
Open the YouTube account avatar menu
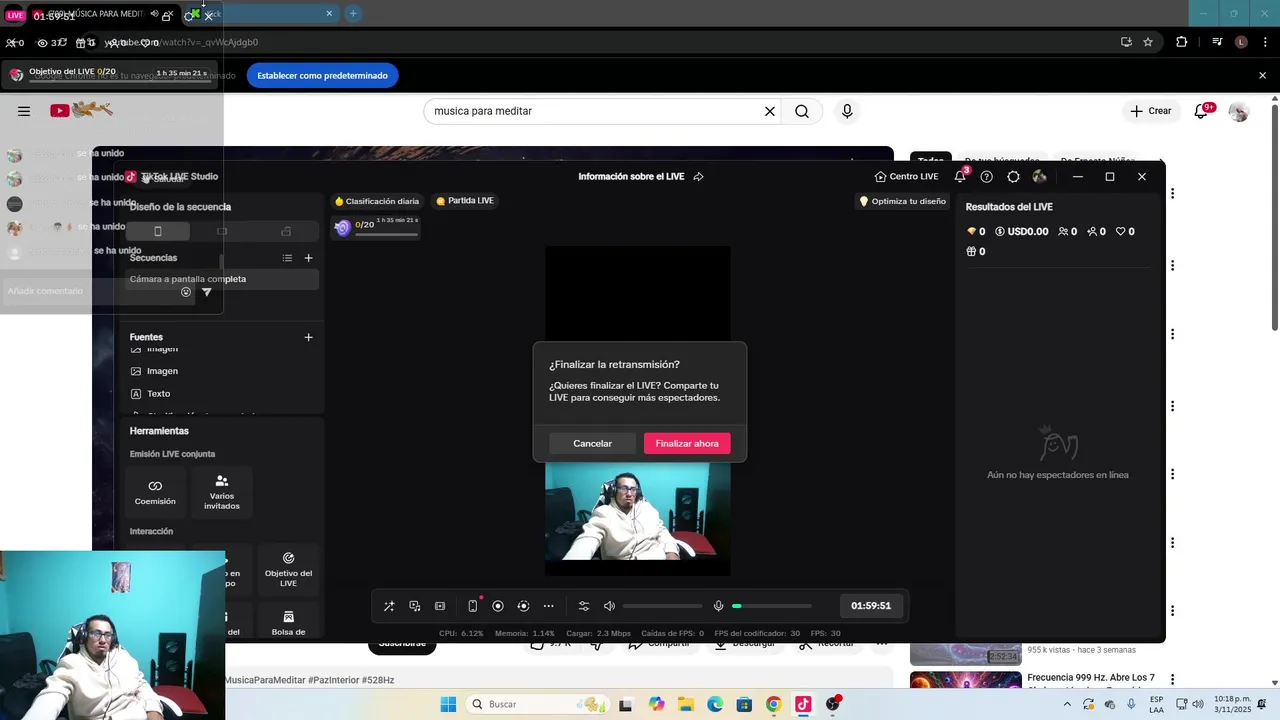(x=1239, y=112)
